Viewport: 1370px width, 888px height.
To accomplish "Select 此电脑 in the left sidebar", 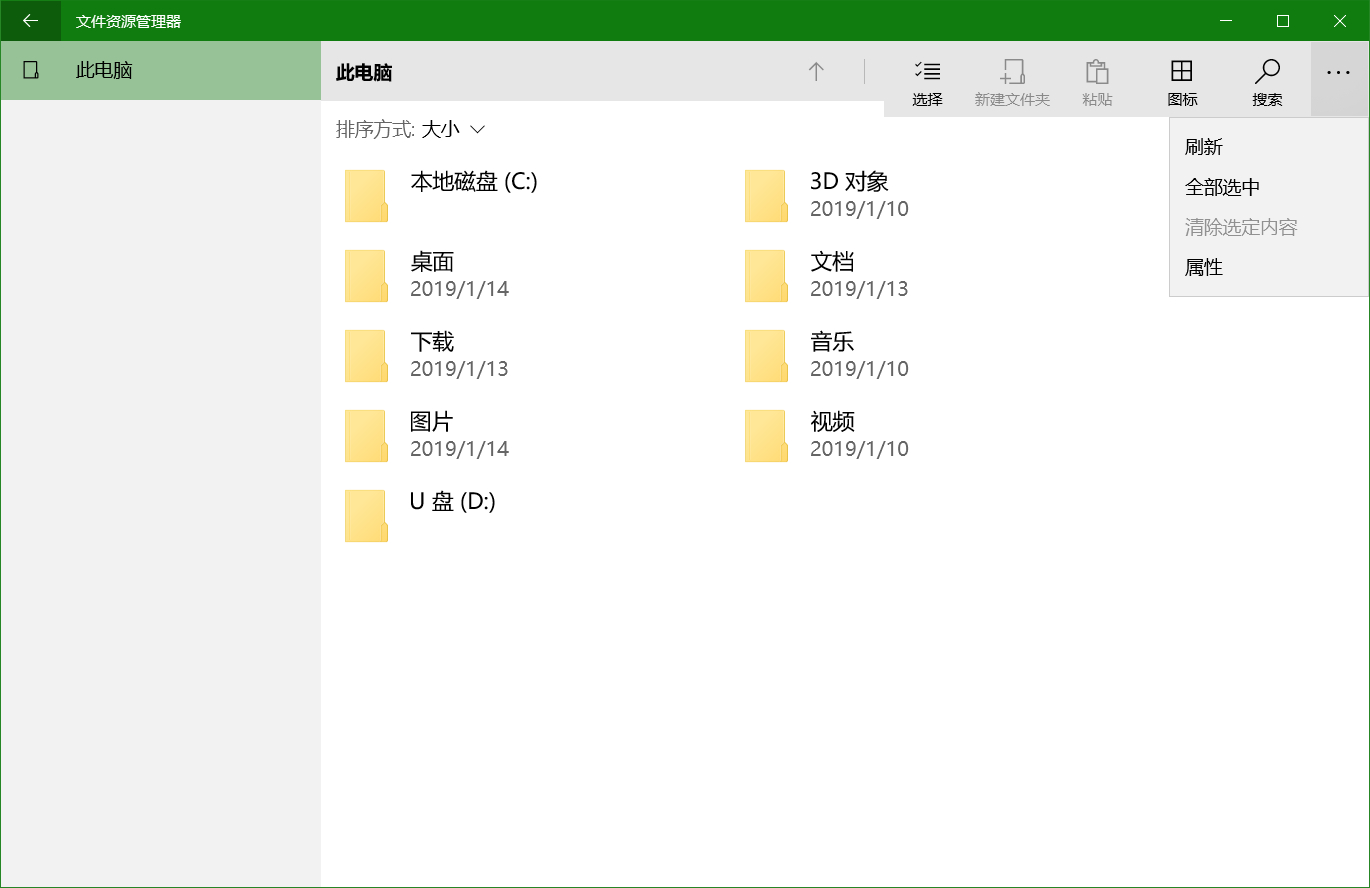I will click(x=104, y=70).
